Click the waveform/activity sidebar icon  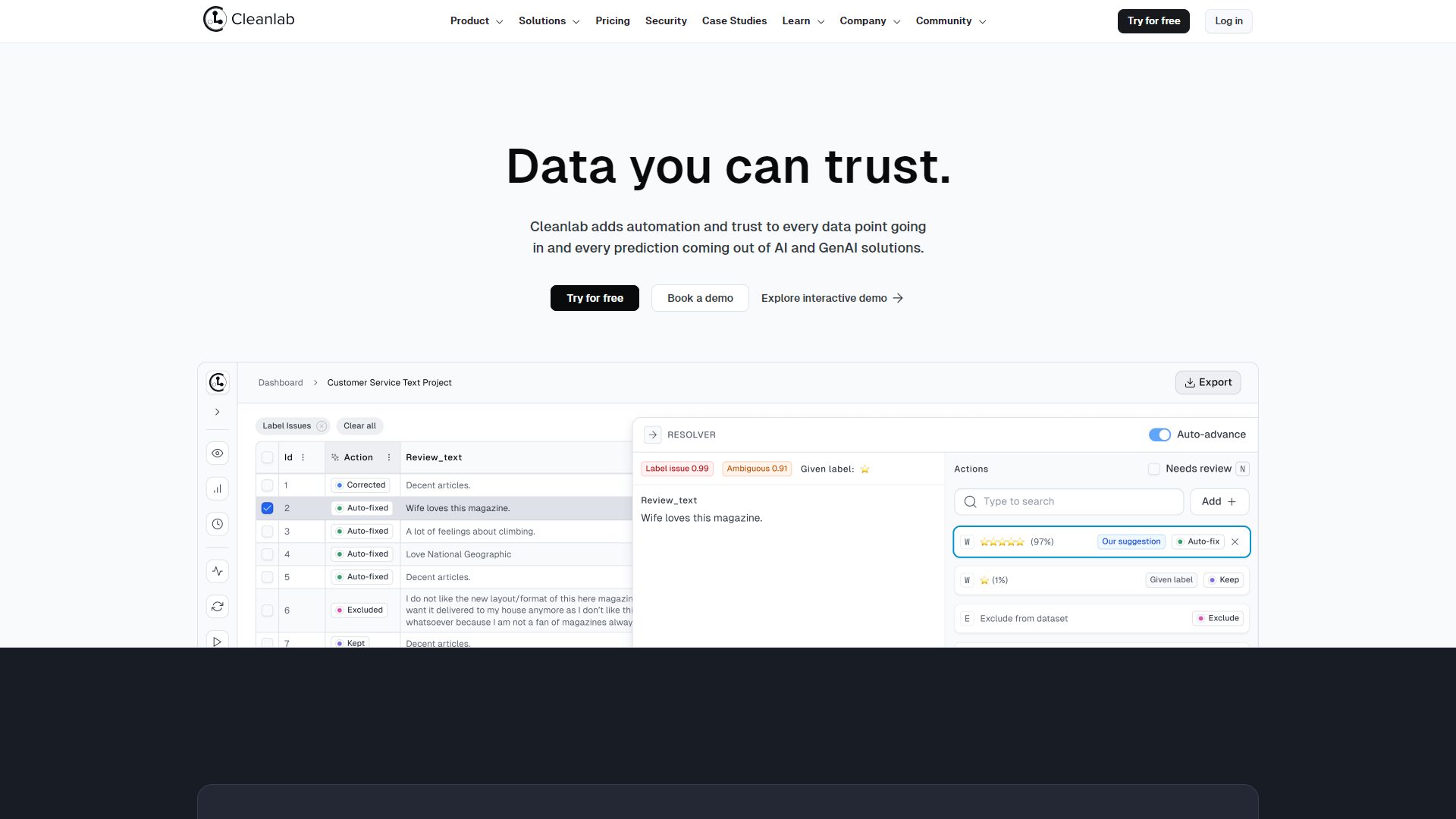[218, 570]
